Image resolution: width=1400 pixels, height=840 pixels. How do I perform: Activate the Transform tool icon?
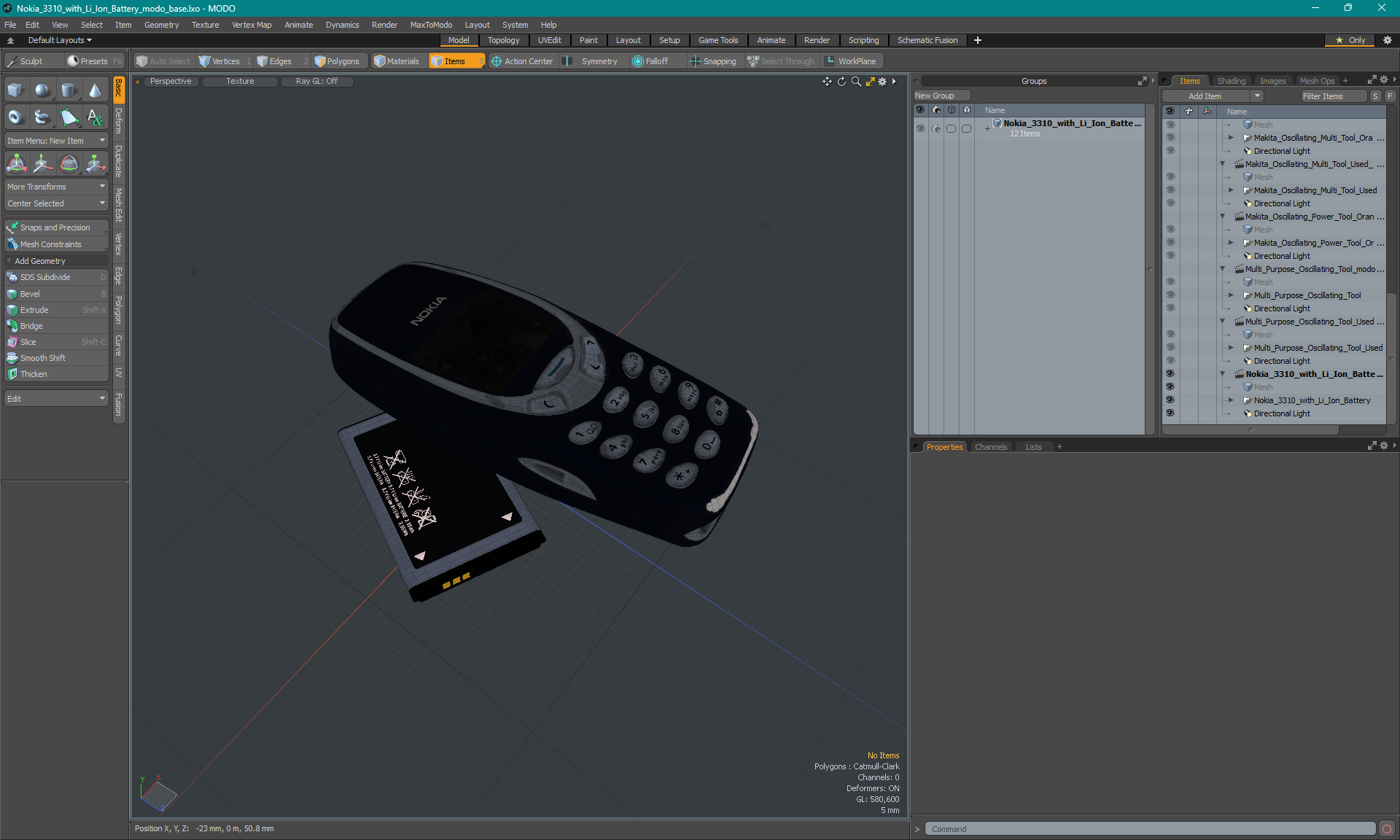(16, 163)
